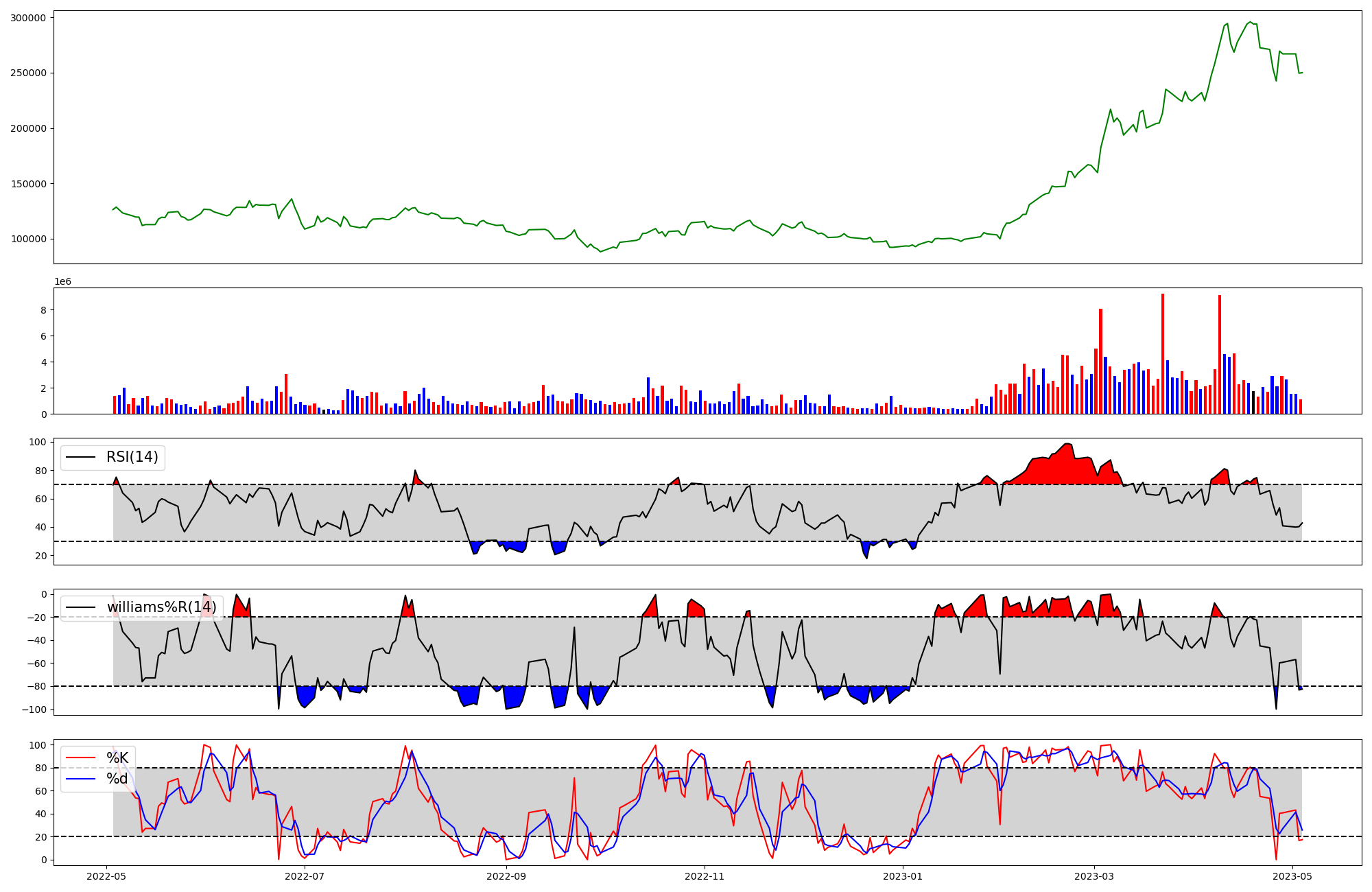The height and width of the screenshot is (892, 1372).
Task: Click the red %K legend line sample
Action: (x=80, y=758)
